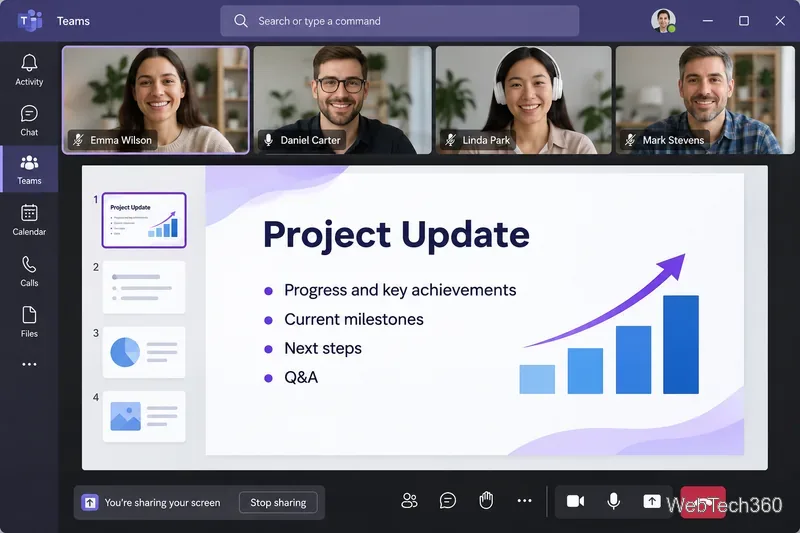The image size is (800, 533).
Task: Open the Chat section in sidebar
Action: pyautogui.click(x=29, y=120)
